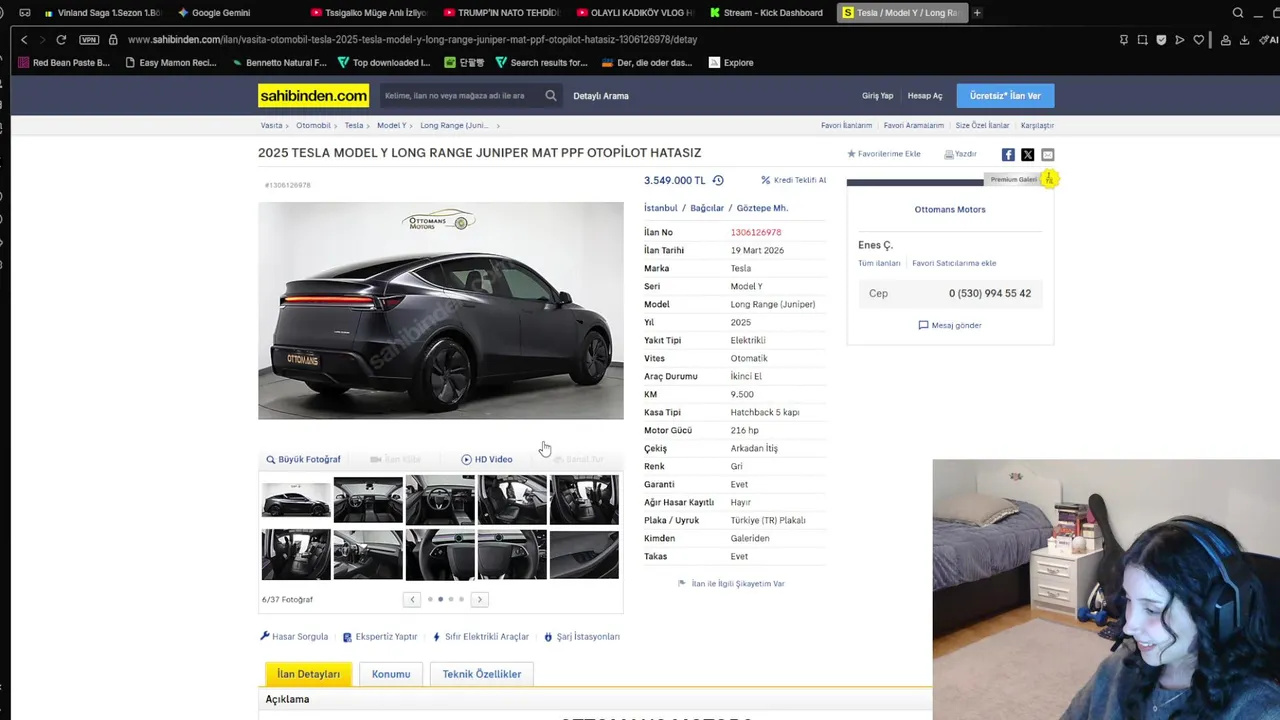Switch to Vinland Saga 1.Sezon tab
The image size is (1280, 720).
click(x=101, y=13)
